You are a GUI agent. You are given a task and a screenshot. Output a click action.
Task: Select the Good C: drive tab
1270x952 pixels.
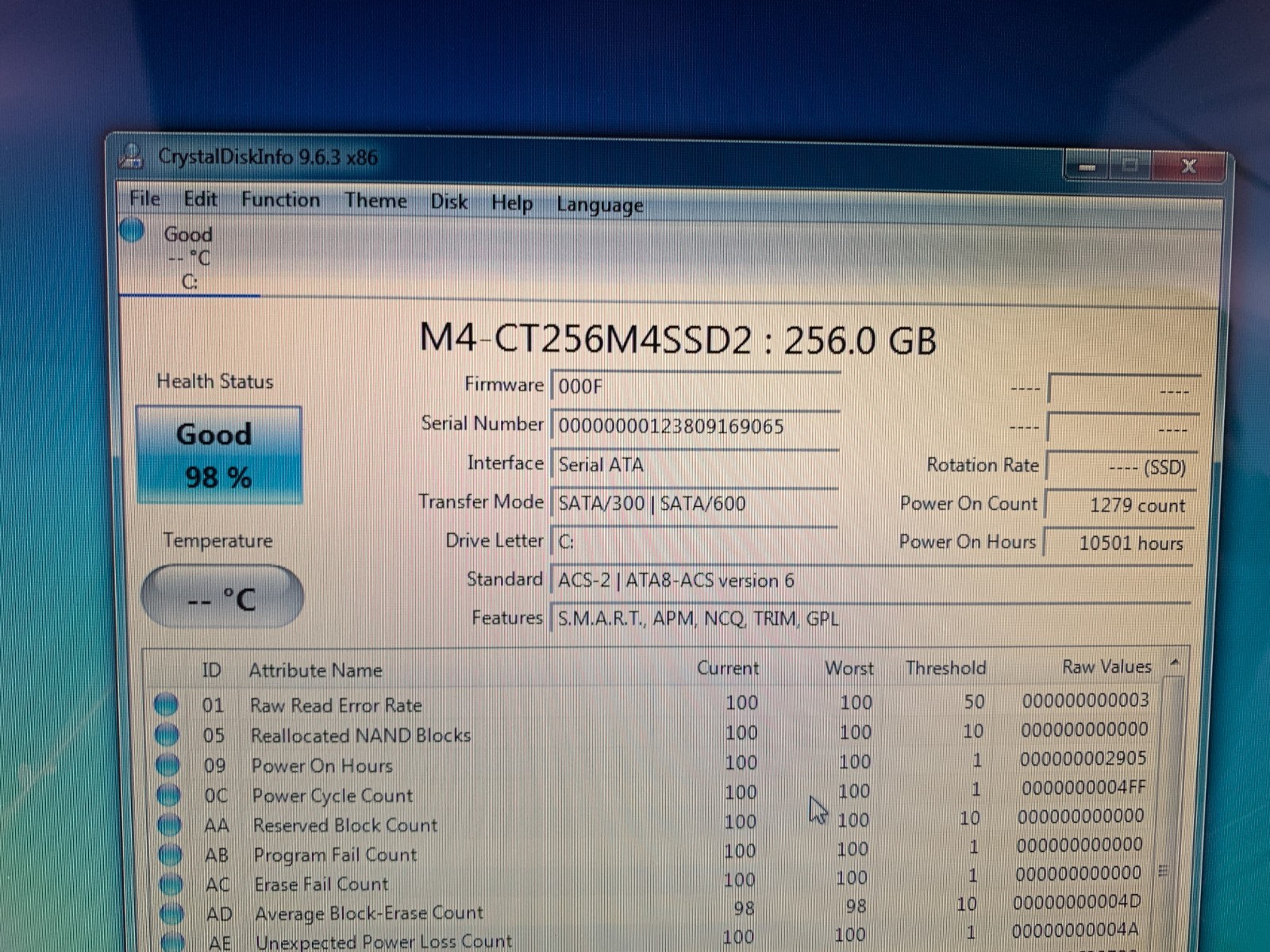(189, 258)
